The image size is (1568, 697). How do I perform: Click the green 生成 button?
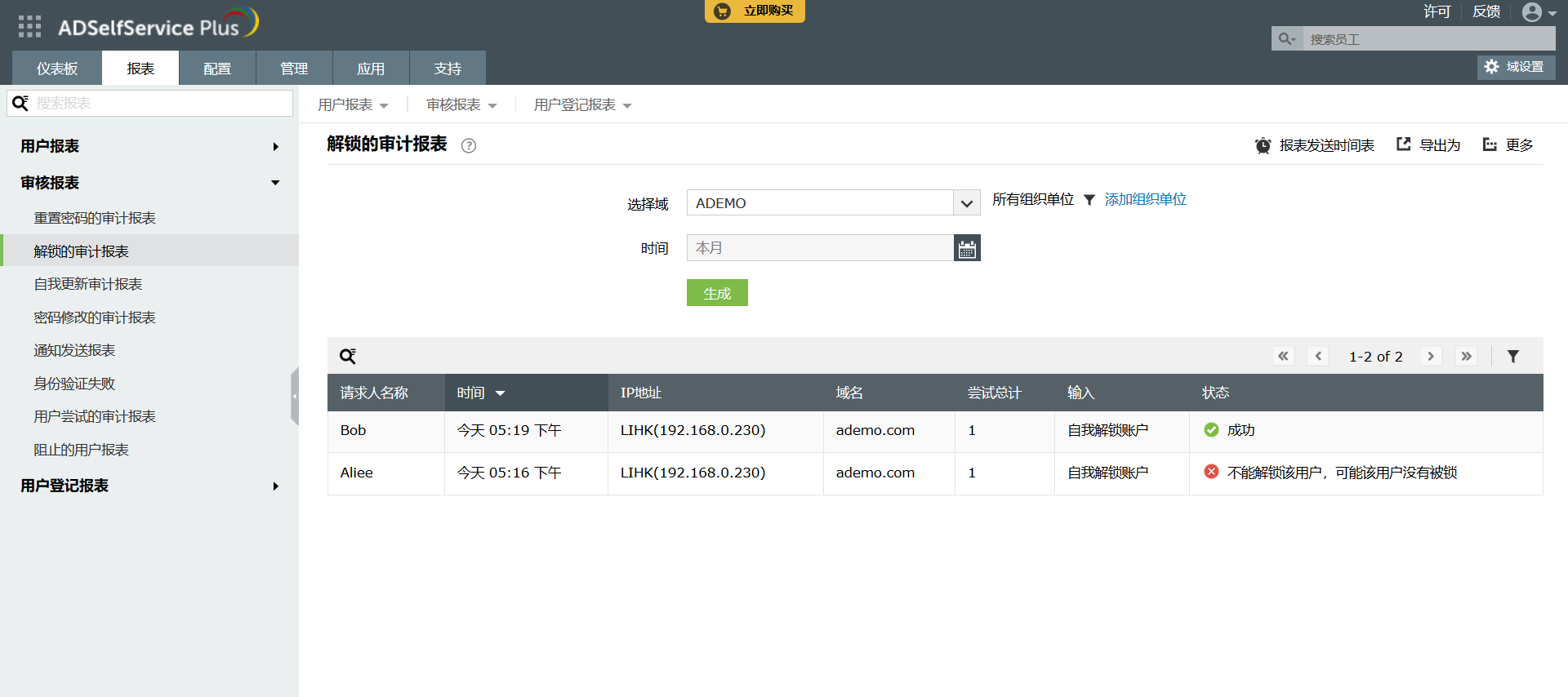717,293
